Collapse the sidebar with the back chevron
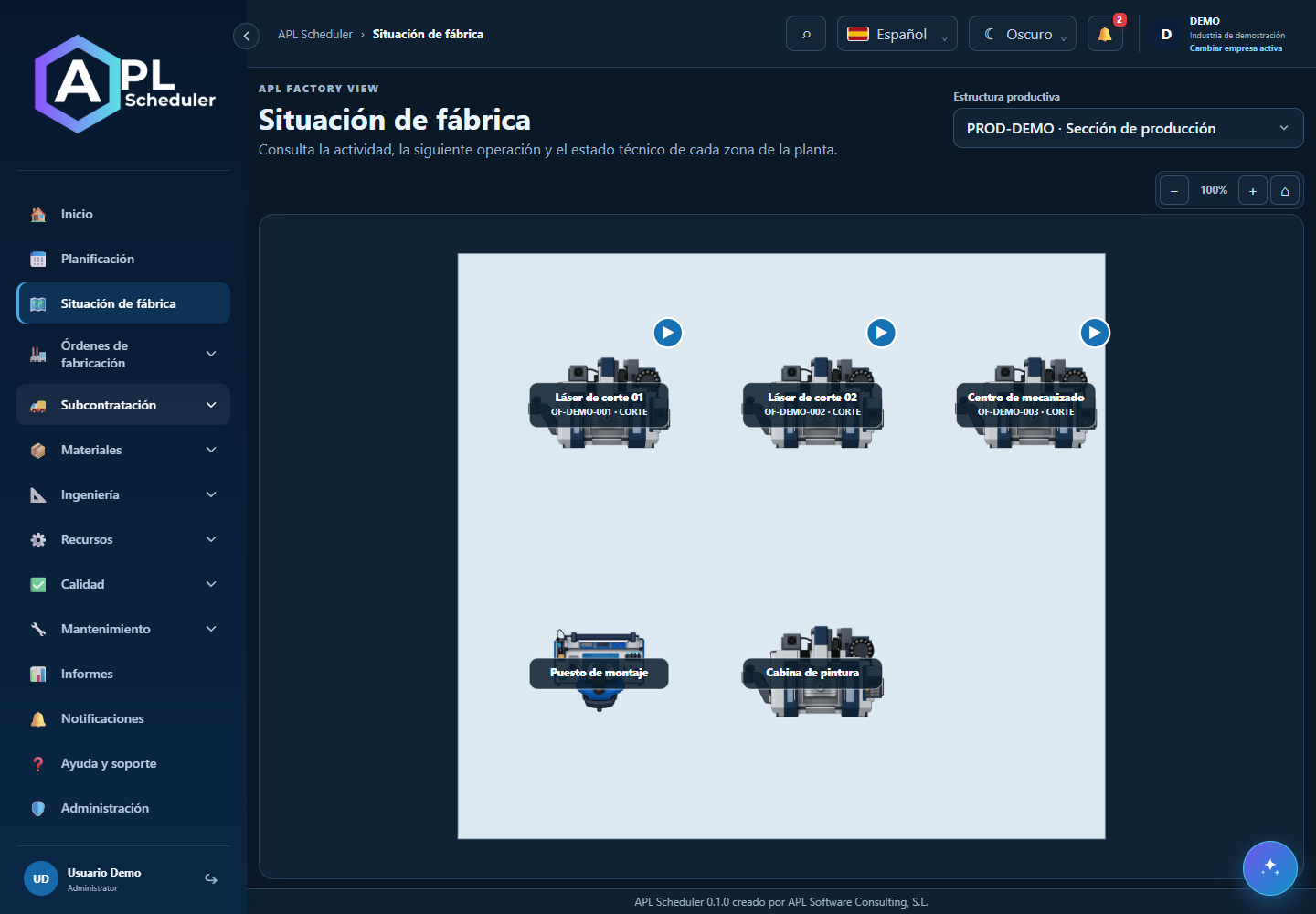The width and height of the screenshot is (1316, 914). pyautogui.click(x=246, y=36)
